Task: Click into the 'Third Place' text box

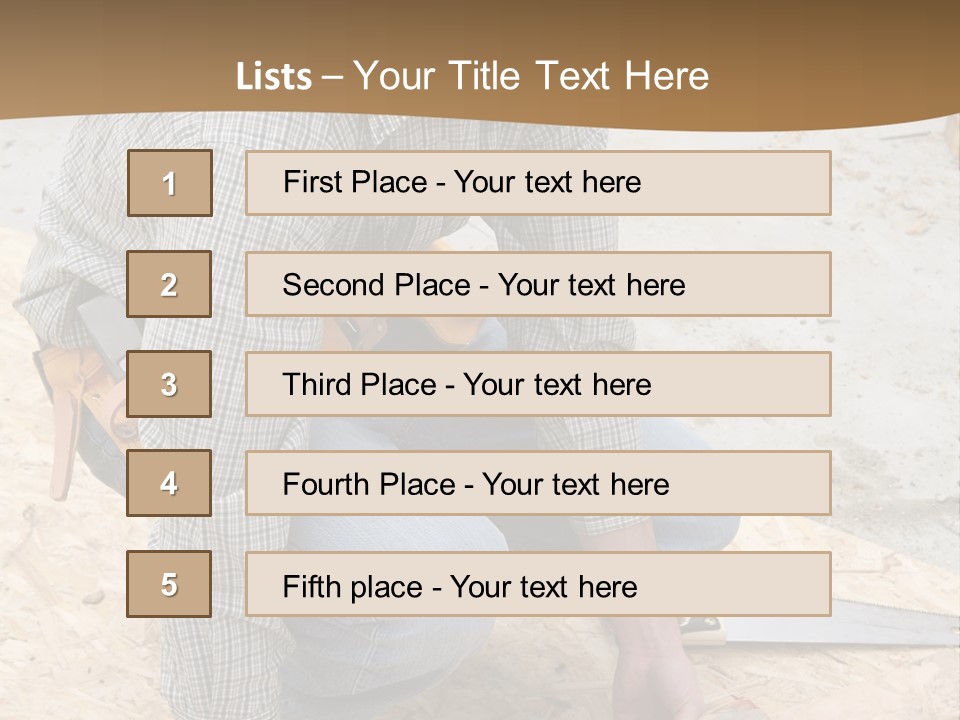Action: (x=538, y=384)
